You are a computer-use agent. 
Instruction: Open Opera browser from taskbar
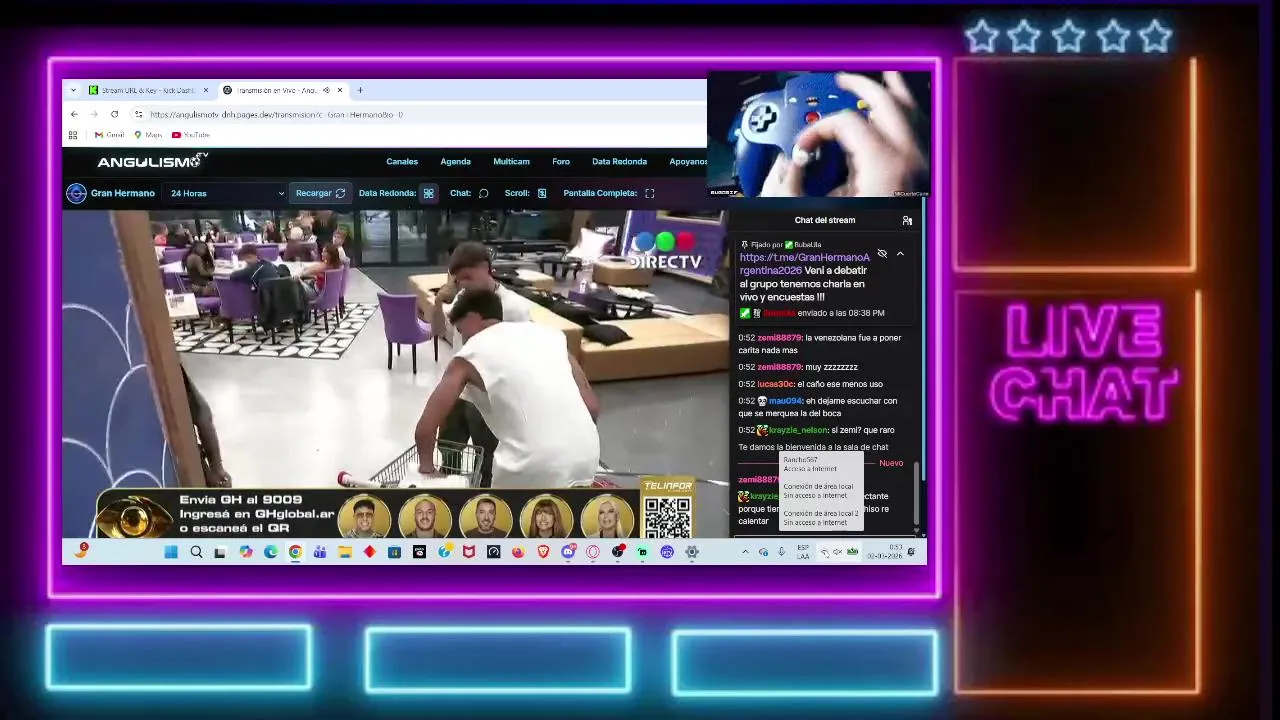coord(593,552)
